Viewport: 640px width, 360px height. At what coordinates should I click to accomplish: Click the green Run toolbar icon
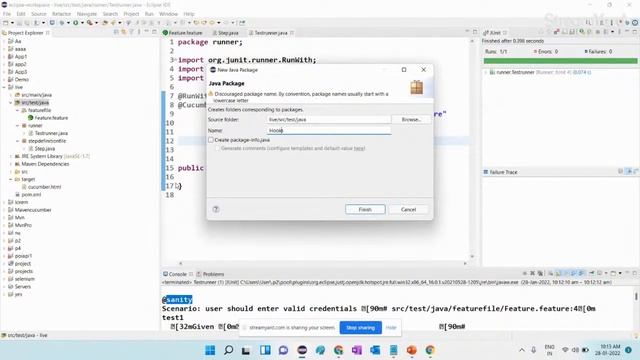click(x=76, y=23)
